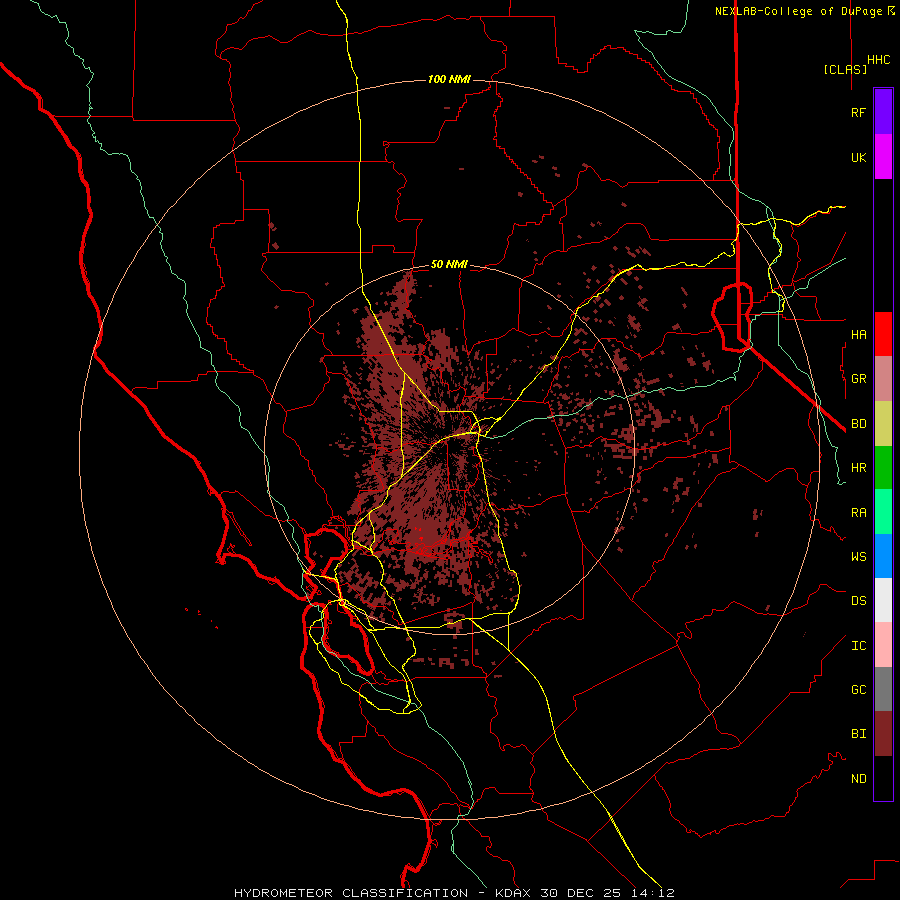Click the NEXLAB-College of DuPage text
900x900 pixels.
click(800, 11)
